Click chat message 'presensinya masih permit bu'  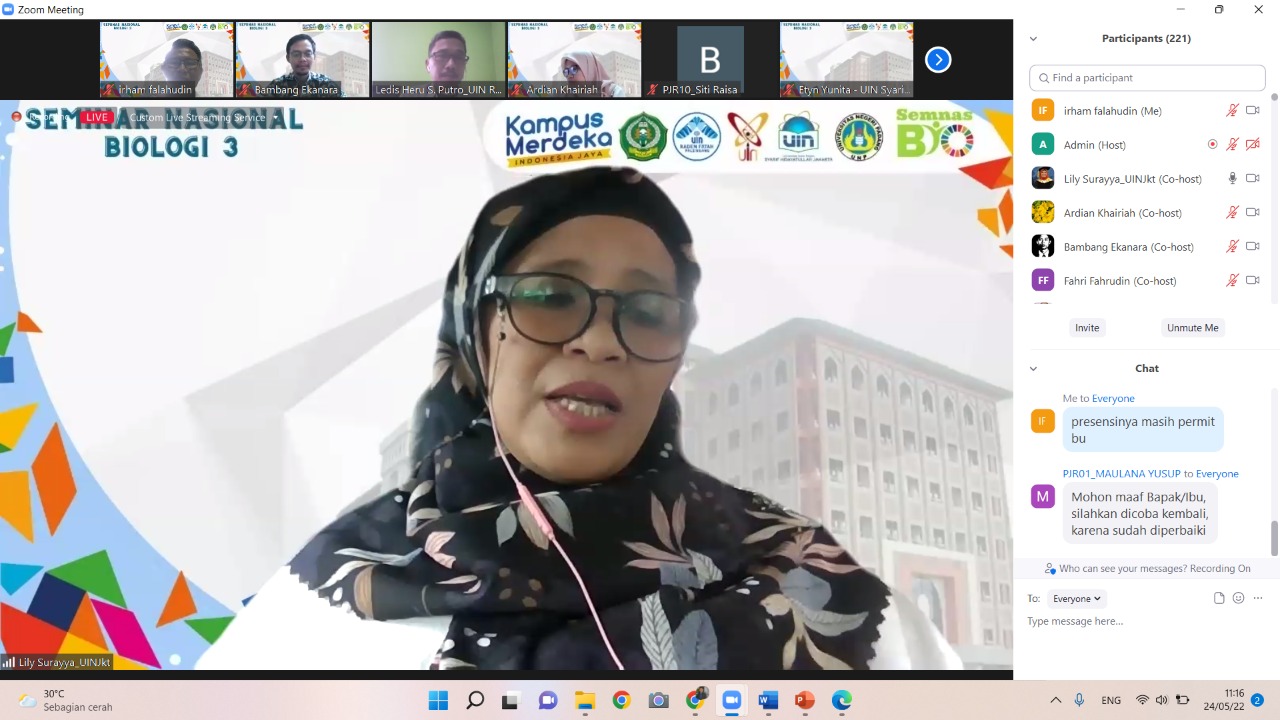pos(1143,430)
